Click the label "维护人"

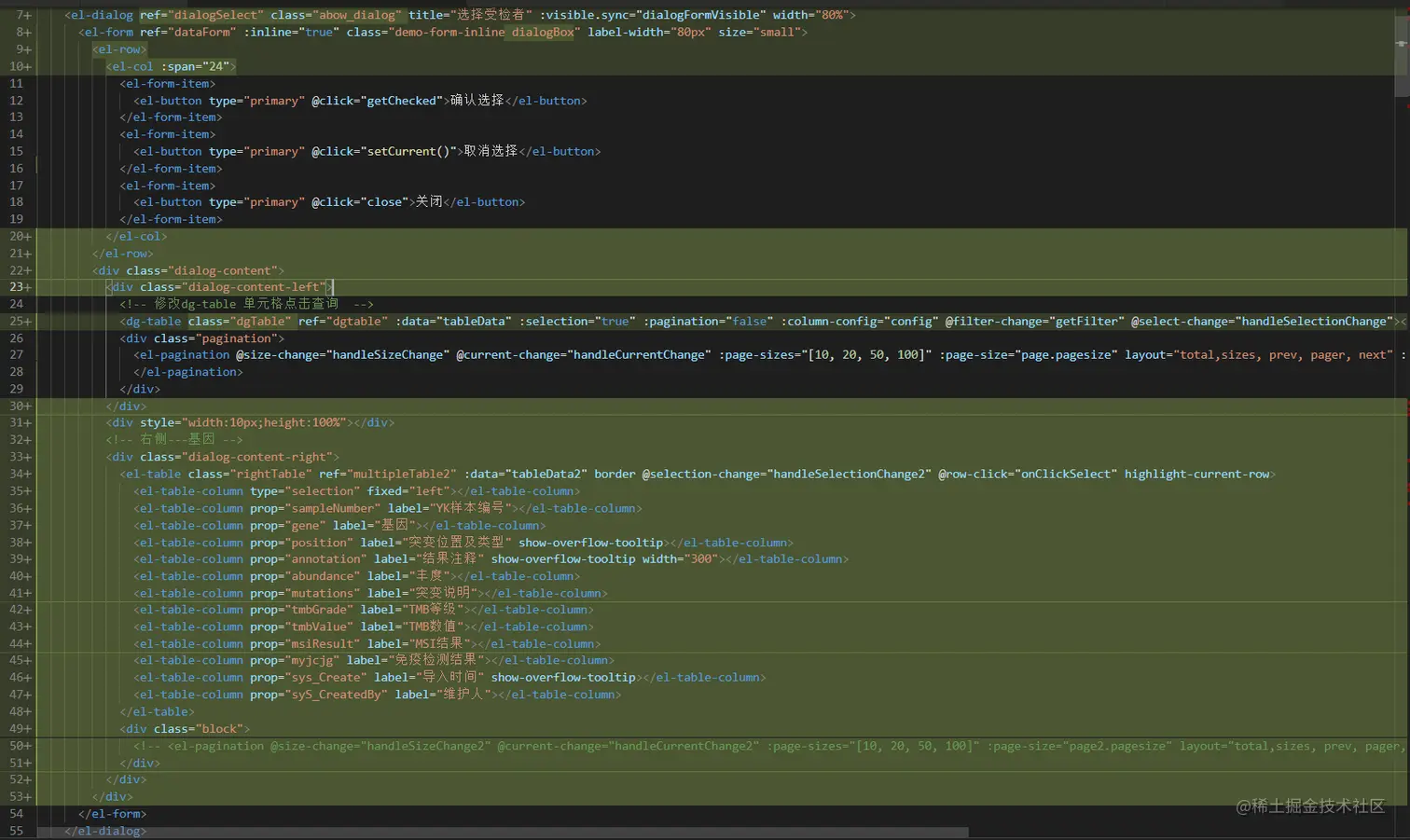[463, 694]
